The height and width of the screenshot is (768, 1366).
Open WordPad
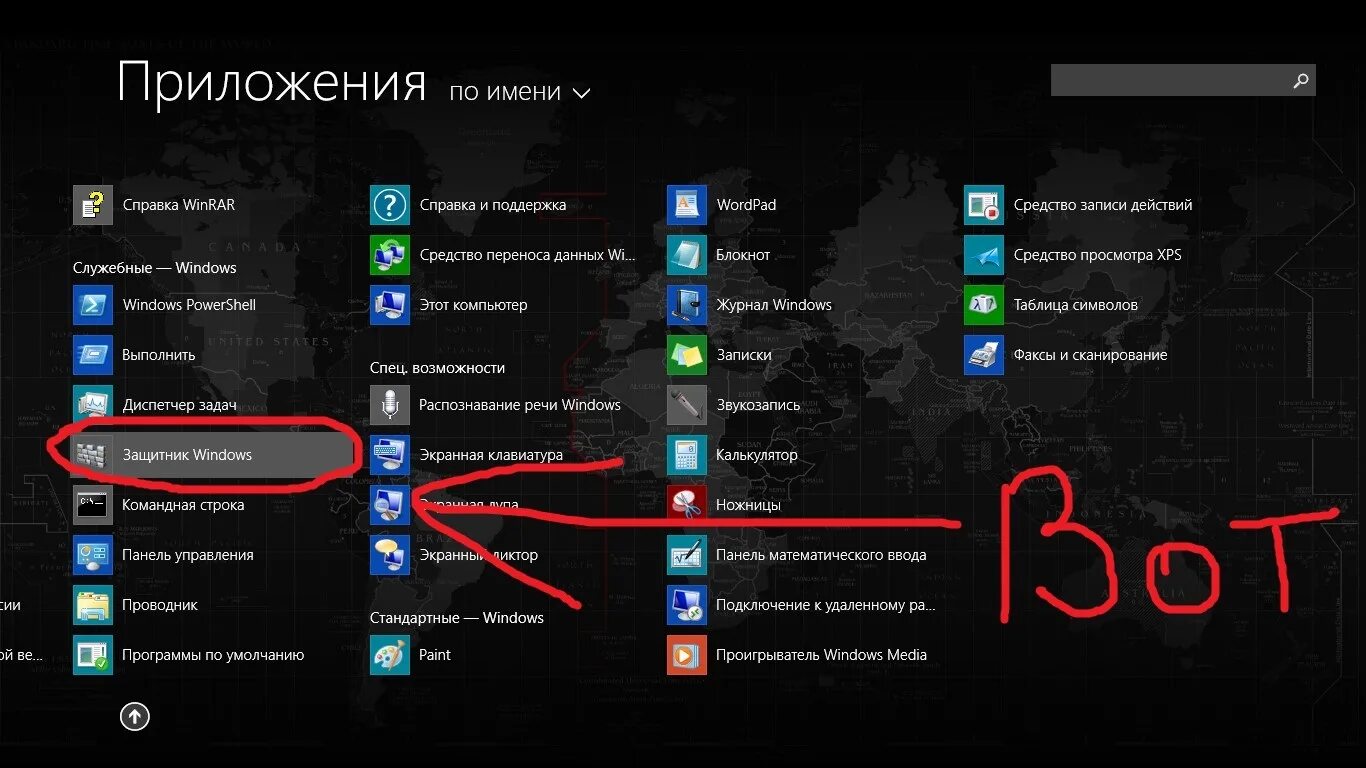click(721, 205)
